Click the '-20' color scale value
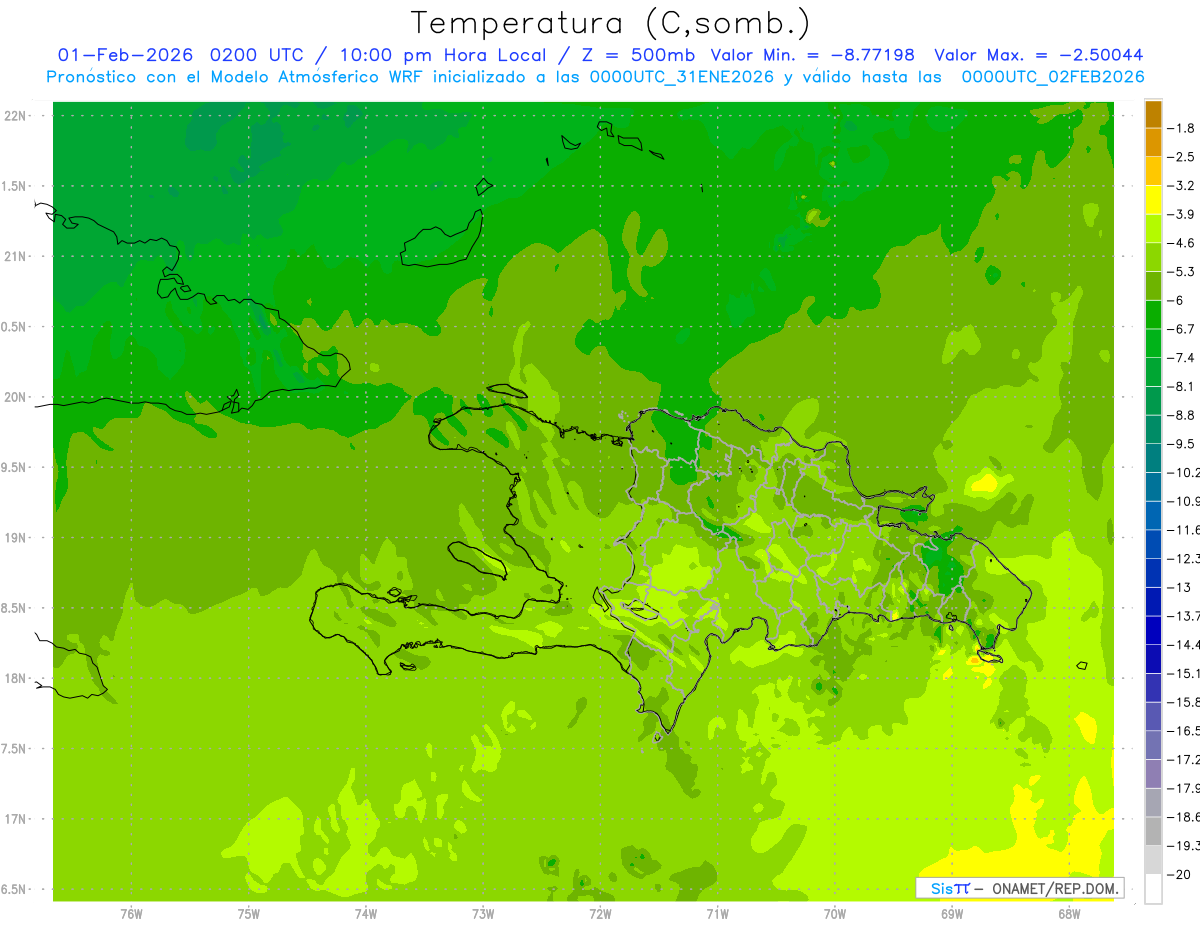 click(x=1181, y=874)
